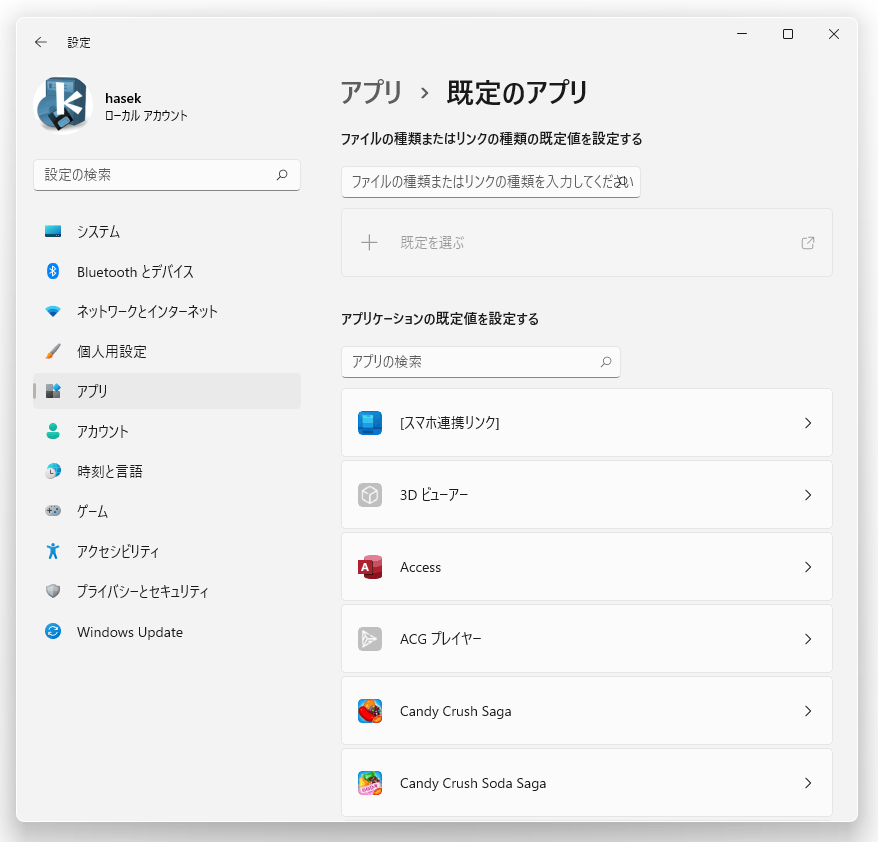Click the settings search magnifier icon
Viewport: 878px width, 842px height.
pos(282,175)
